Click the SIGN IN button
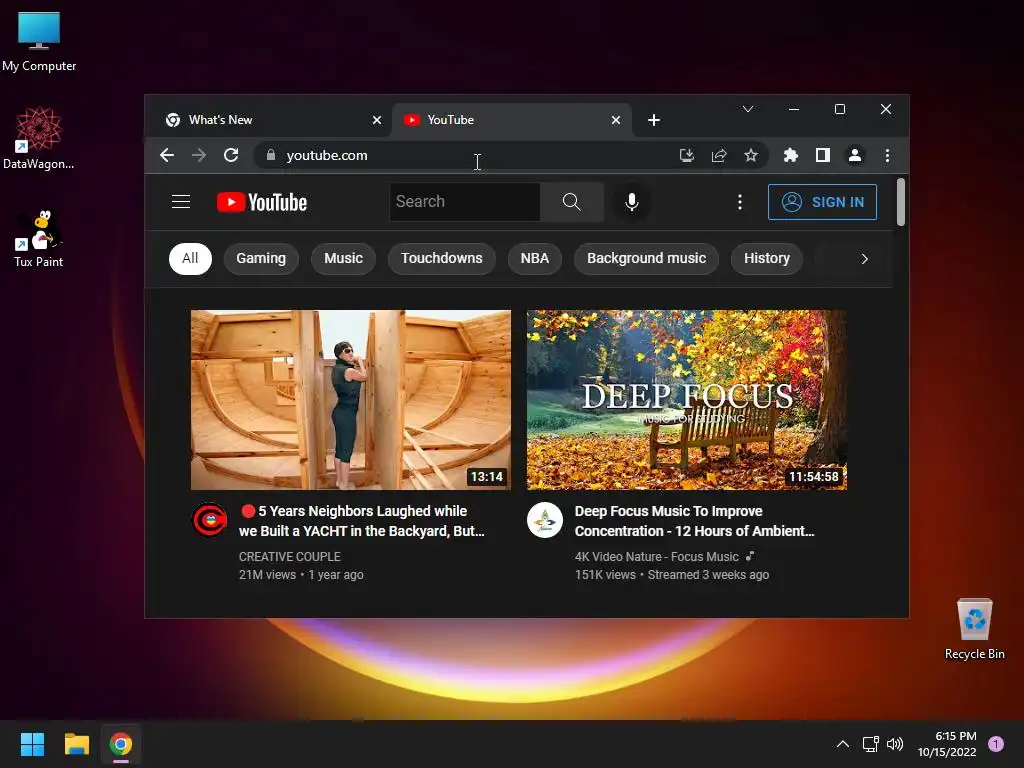 point(822,202)
